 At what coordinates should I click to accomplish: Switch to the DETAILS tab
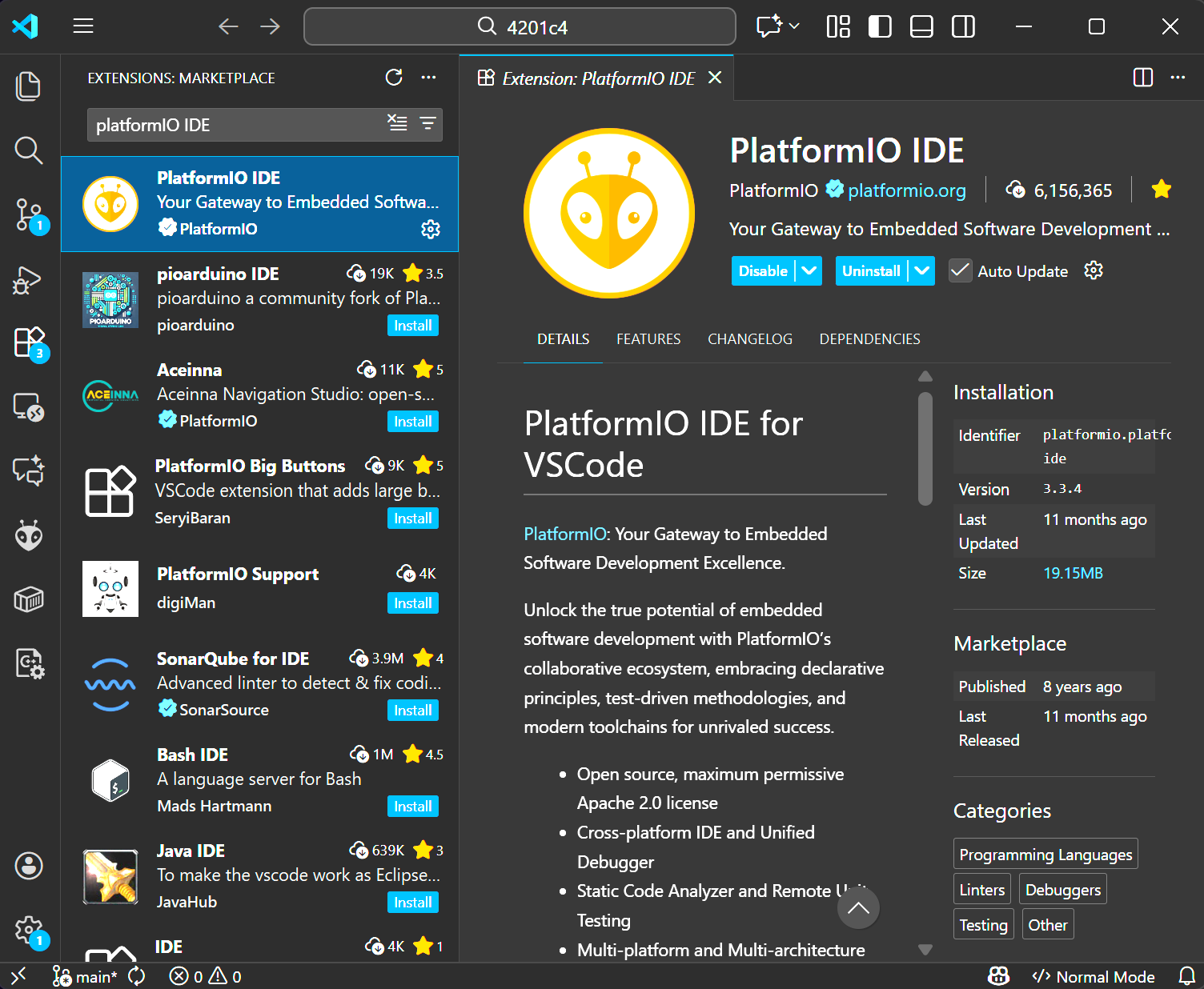[563, 339]
